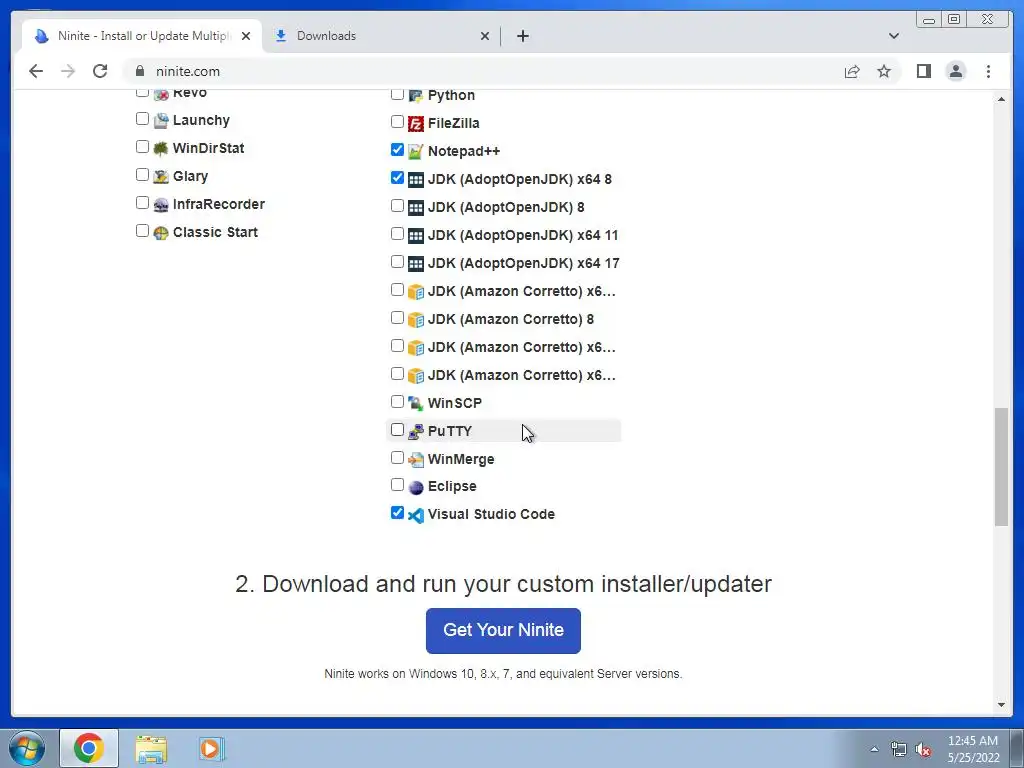Click the Visual Studio Code icon
The height and width of the screenshot is (768, 1024).
(x=416, y=515)
